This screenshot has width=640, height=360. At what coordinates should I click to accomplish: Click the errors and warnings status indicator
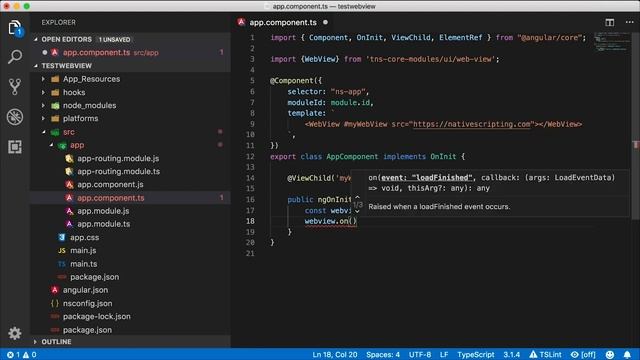click(x=22, y=355)
